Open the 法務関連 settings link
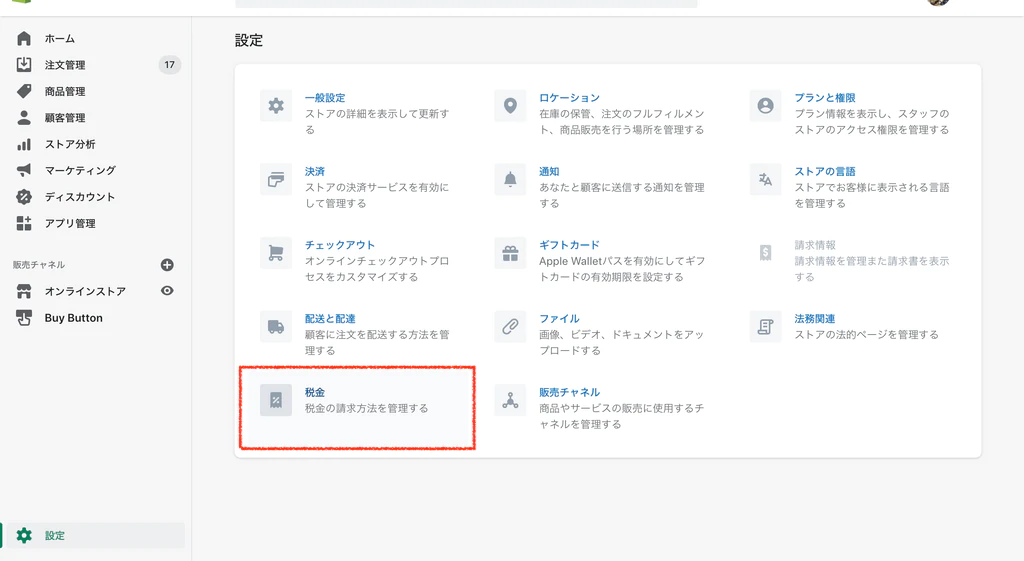1024x561 pixels. pos(815,319)
